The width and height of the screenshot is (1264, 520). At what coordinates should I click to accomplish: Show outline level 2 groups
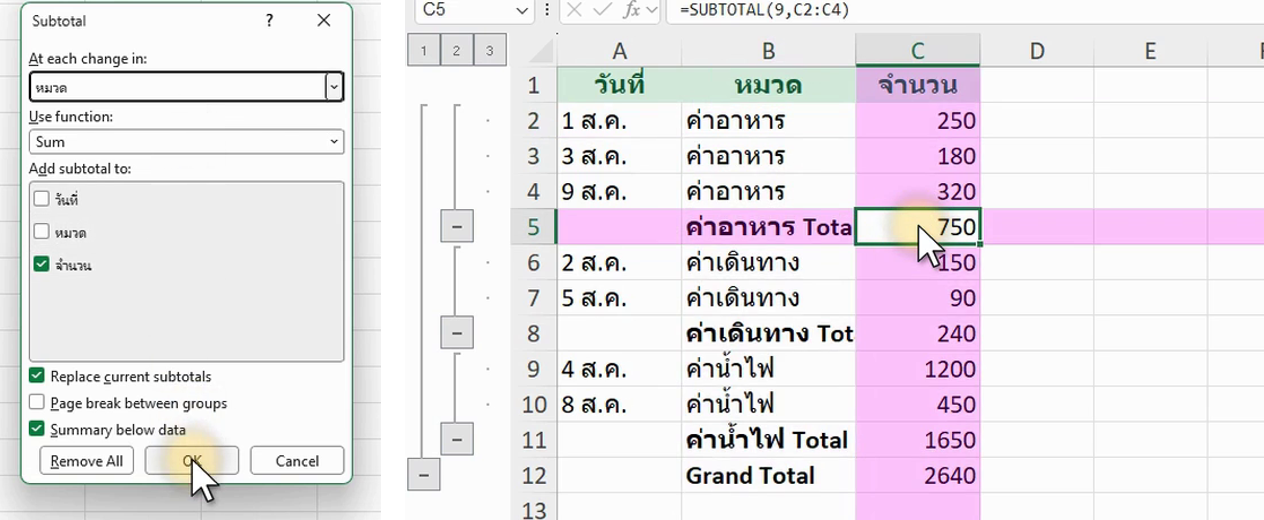tap(457, 50)
